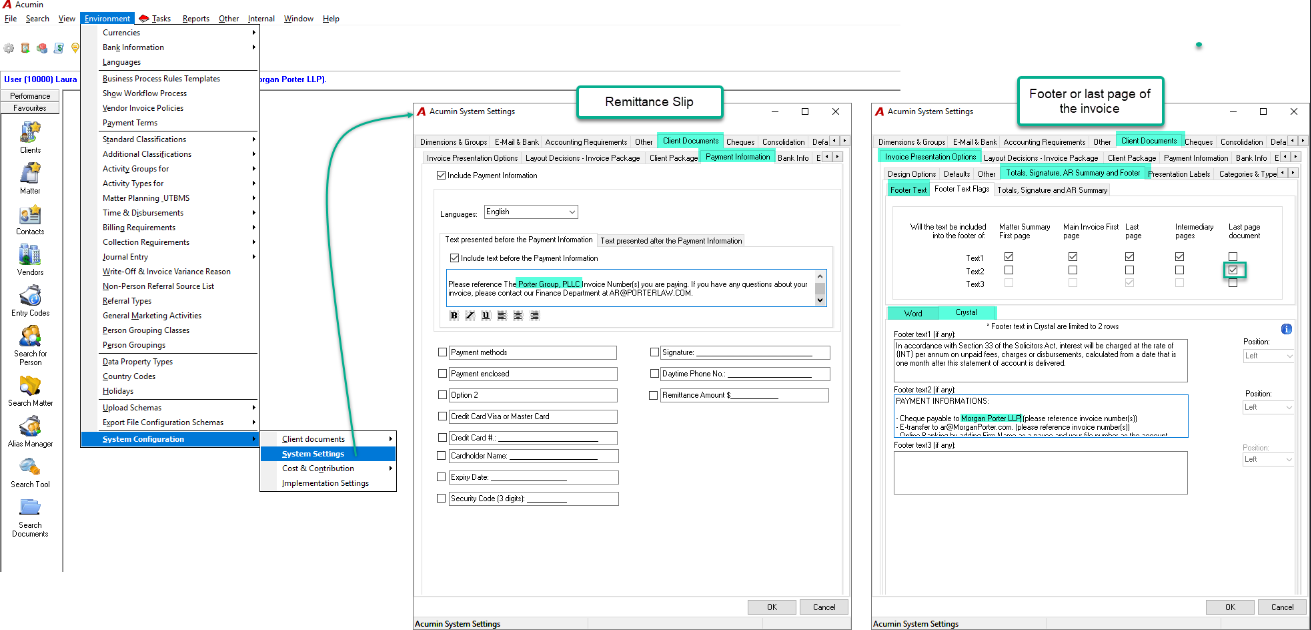Click the Performance panel button

(x=31, y=96)
